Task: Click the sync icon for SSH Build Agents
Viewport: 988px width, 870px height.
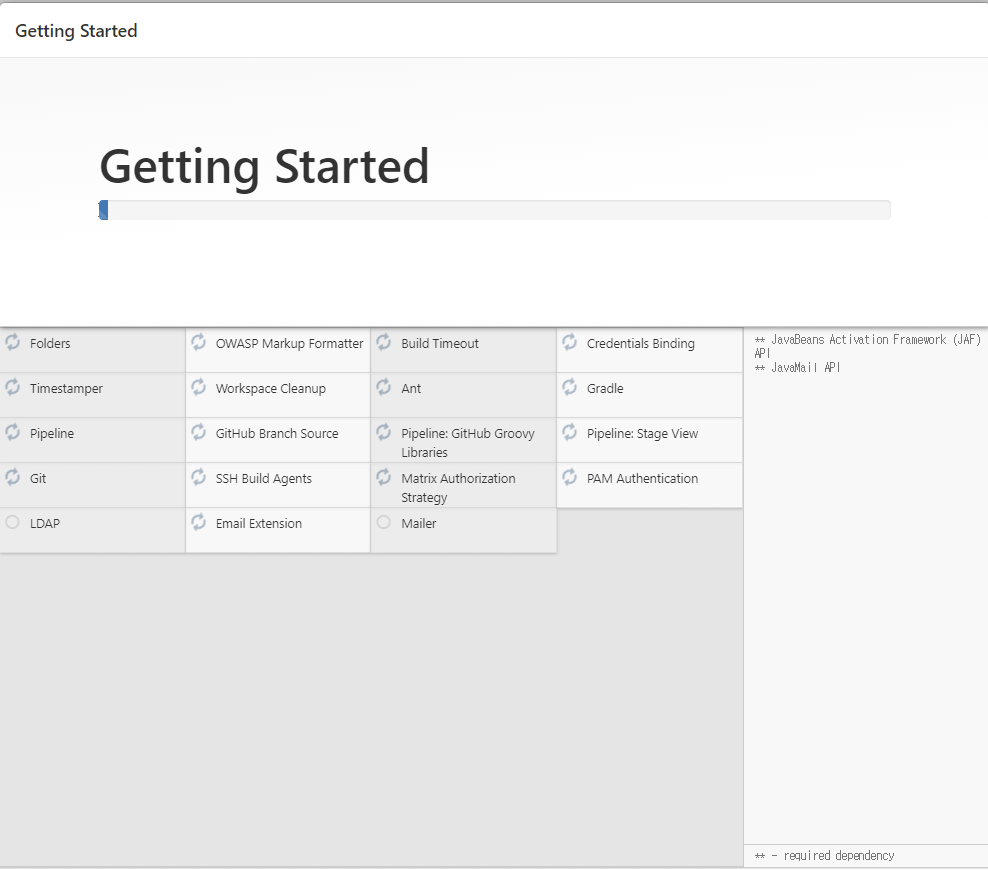Action: tap(198, 477)
